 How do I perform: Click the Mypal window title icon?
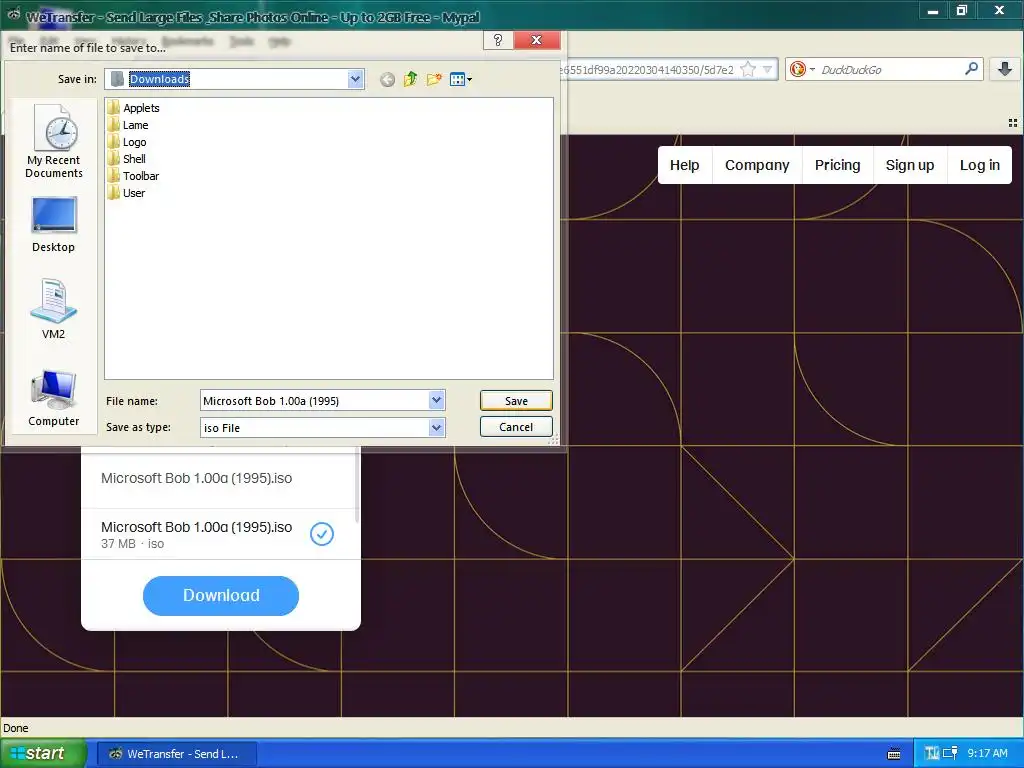[x=13, y=13]
